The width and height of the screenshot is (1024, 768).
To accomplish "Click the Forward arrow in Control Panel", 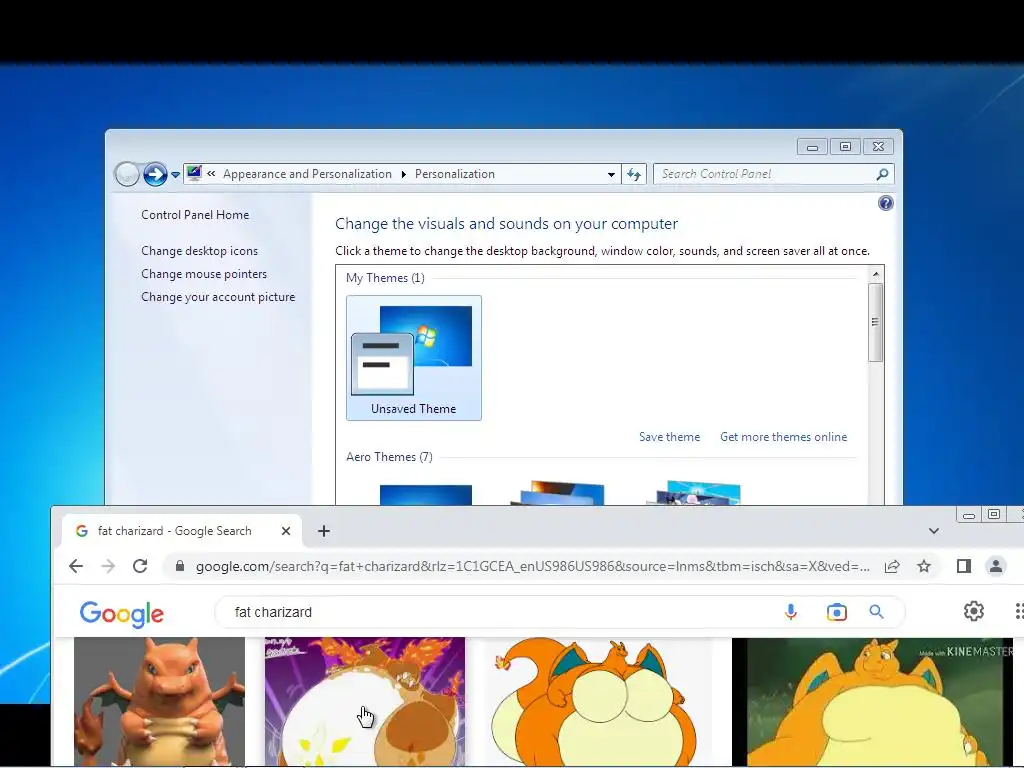I will [155, 174].
